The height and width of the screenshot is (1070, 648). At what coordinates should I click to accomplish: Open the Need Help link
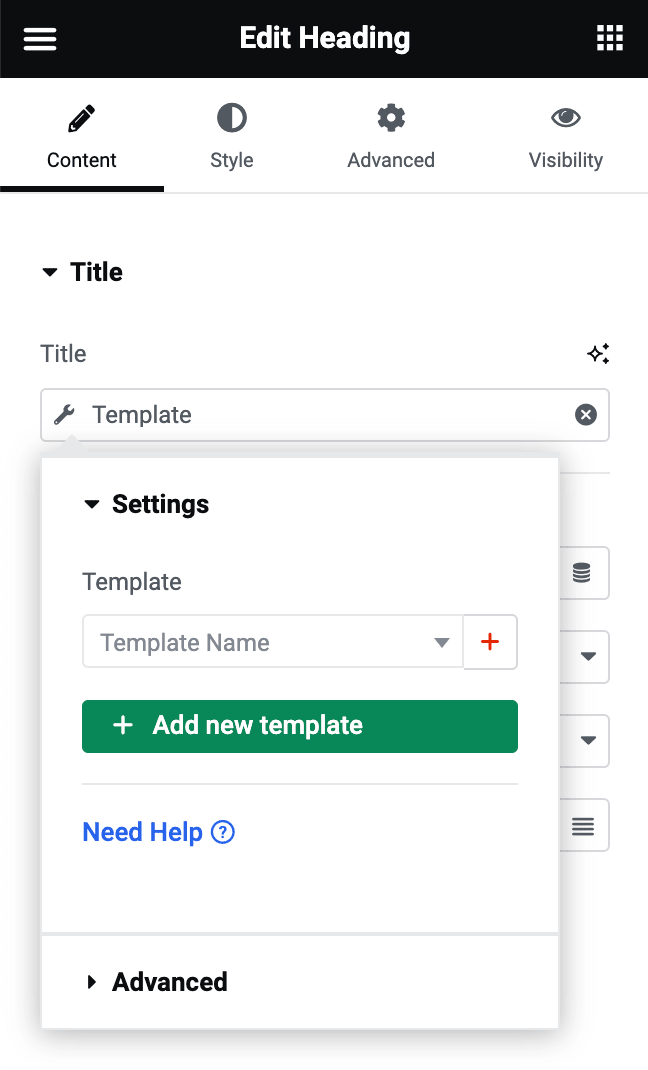143,831
